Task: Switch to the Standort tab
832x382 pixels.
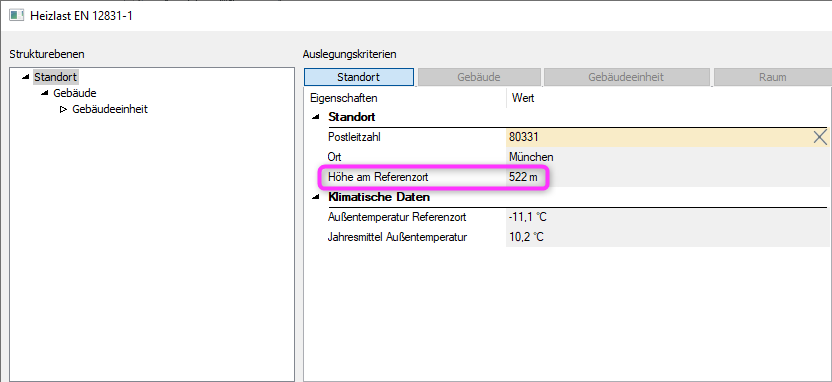Action: [359, 77]
